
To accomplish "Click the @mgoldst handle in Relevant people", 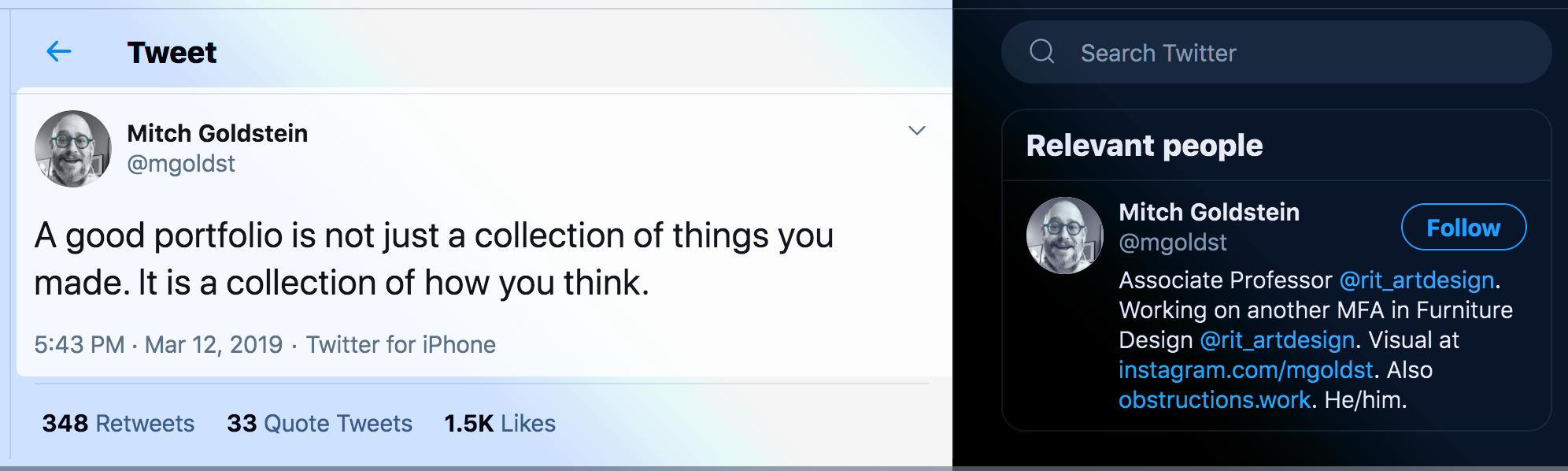I will [1172, 243].
